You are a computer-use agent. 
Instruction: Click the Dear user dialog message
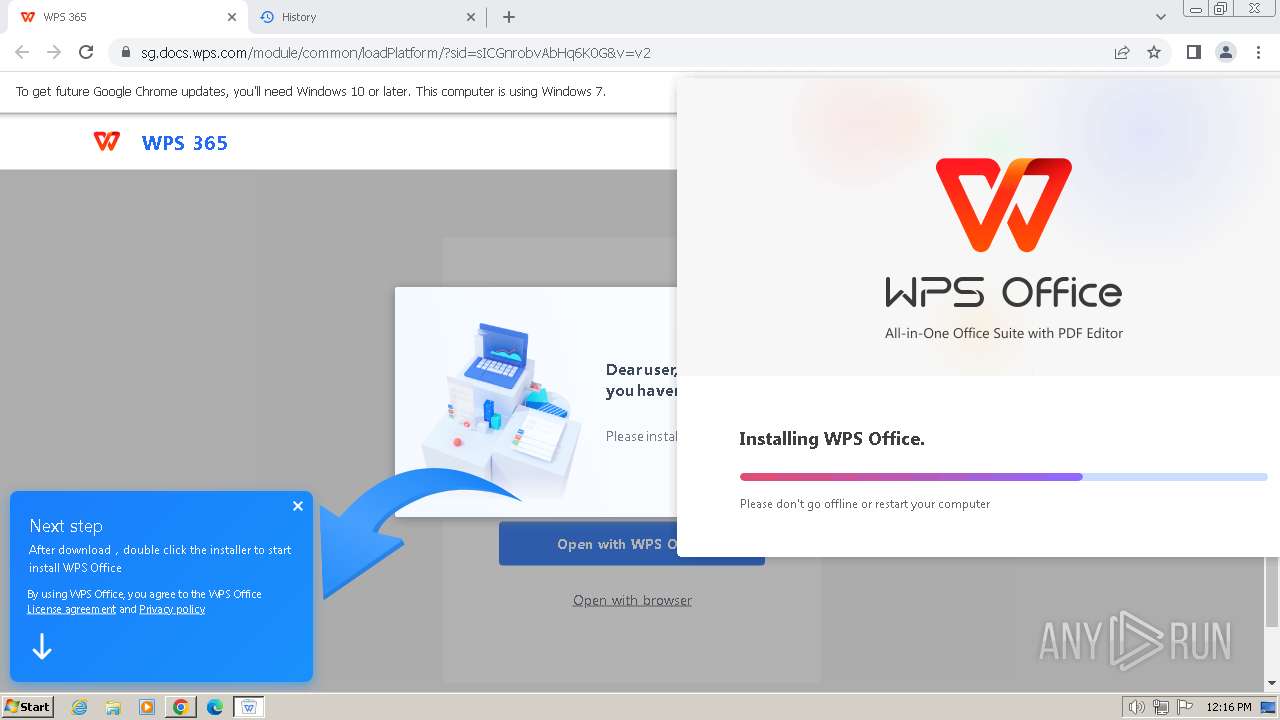[x=641, y=380]
